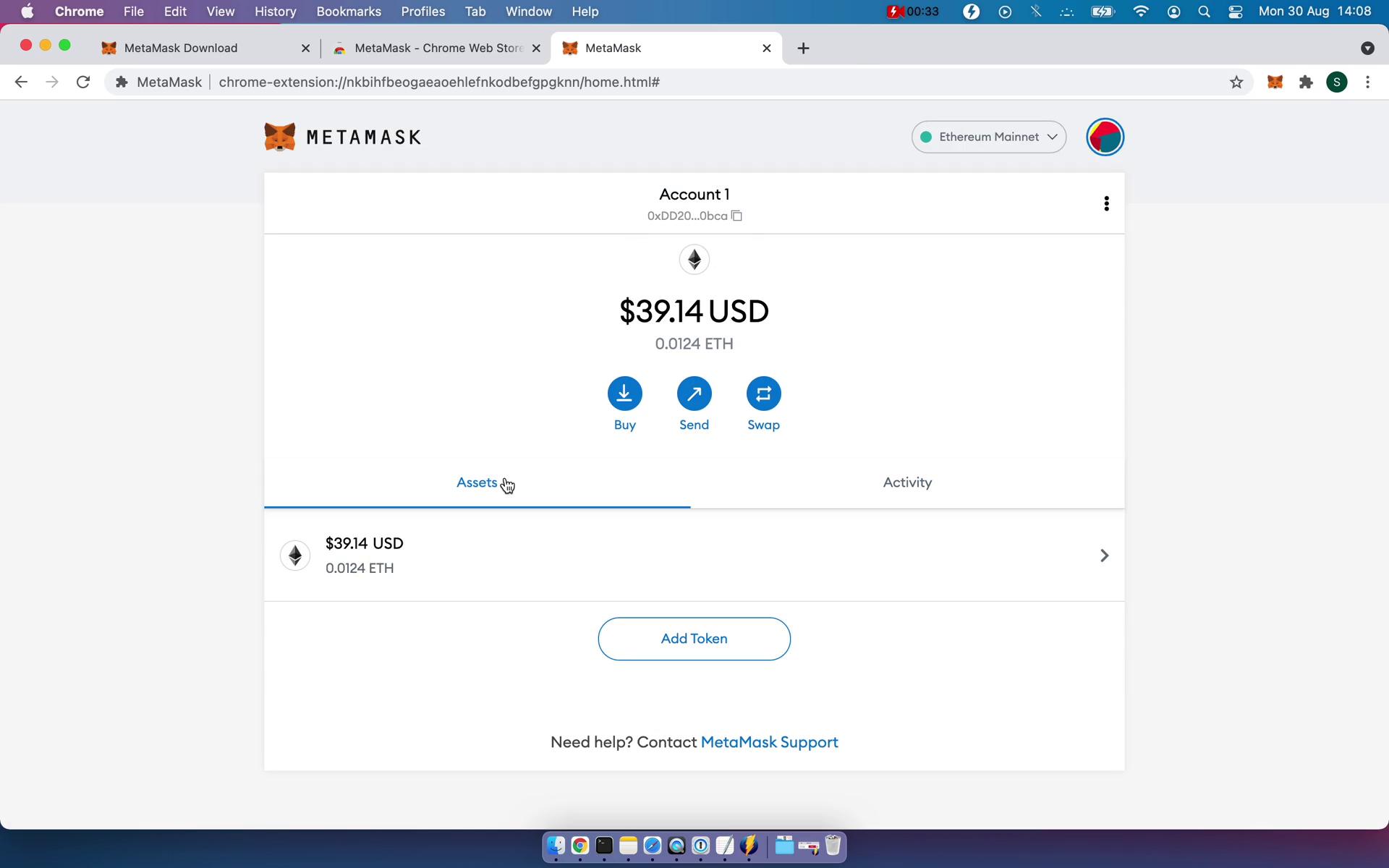Switch to the Activity tab
Image resolution: width=1389 pixels, height=868 pixels.
(x=907, y=482)
